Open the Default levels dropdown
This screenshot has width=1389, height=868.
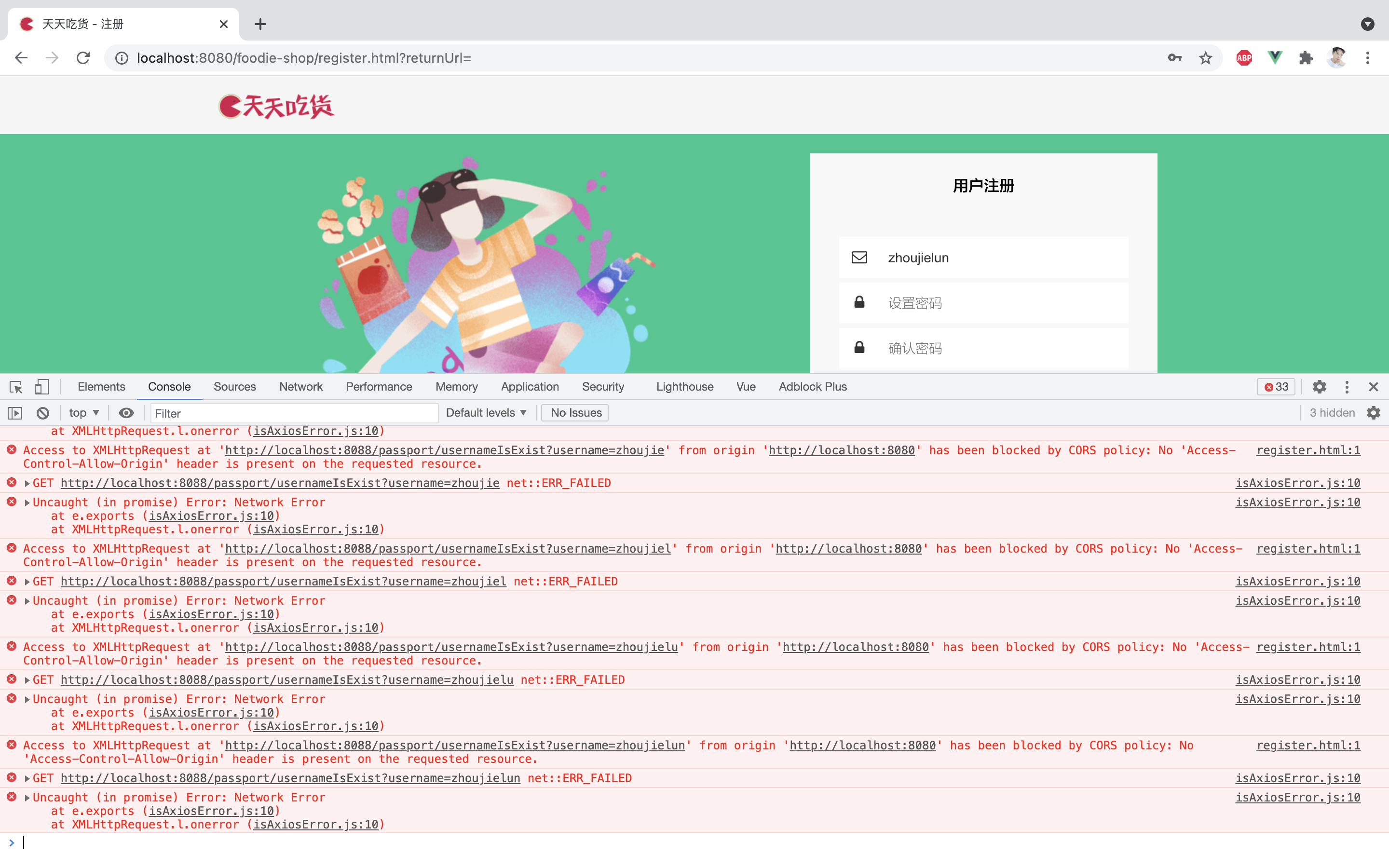[486, 413]
